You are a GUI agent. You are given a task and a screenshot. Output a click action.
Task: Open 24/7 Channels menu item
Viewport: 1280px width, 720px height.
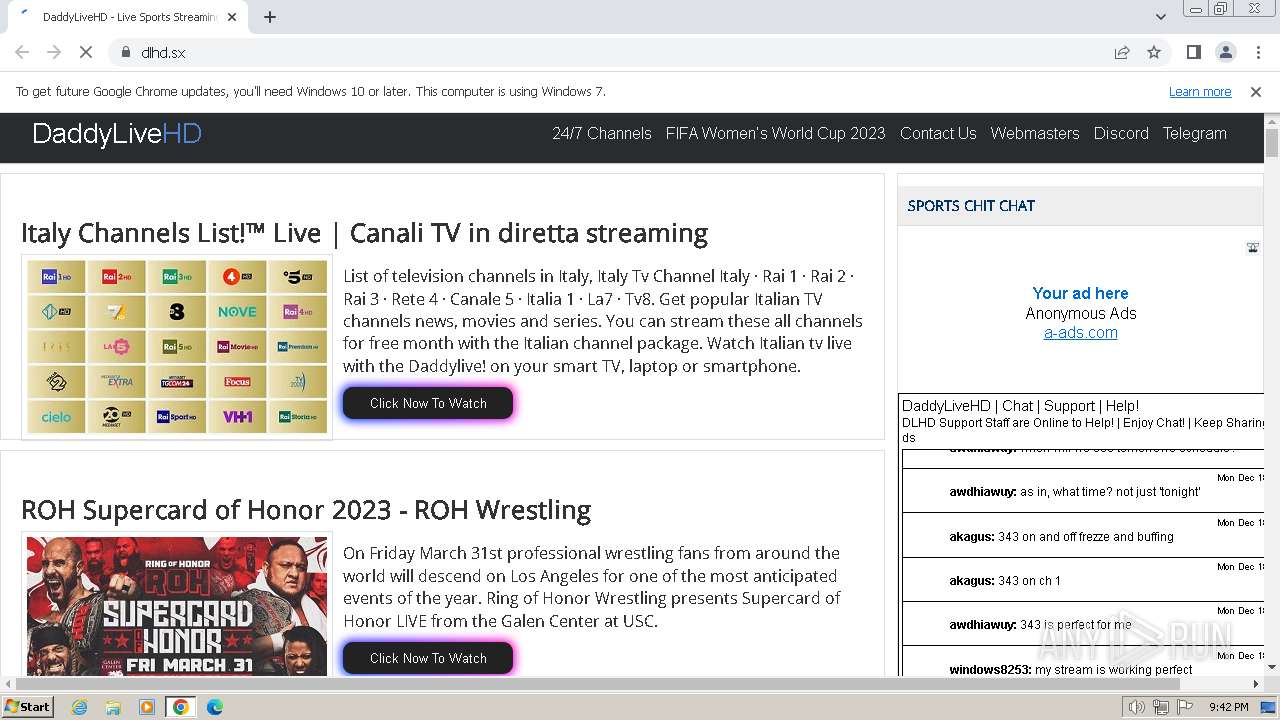click(602, 133)
